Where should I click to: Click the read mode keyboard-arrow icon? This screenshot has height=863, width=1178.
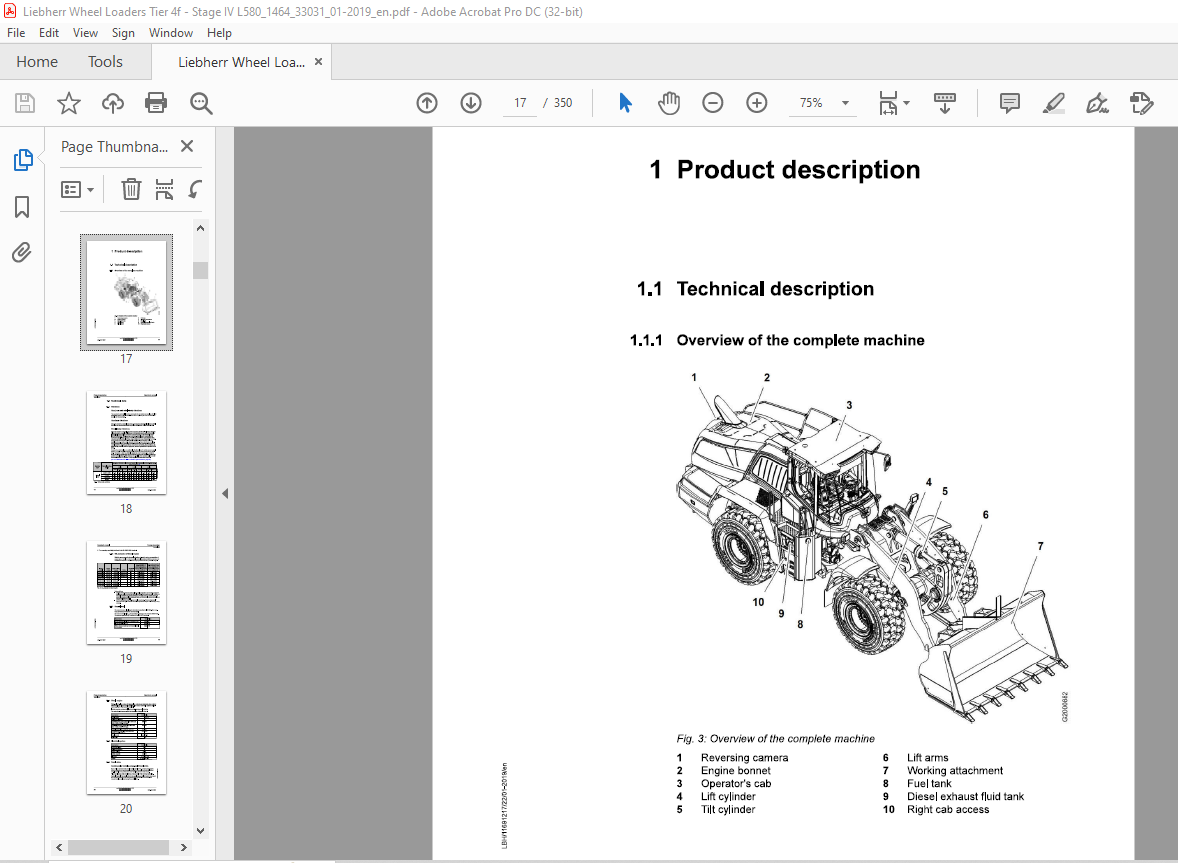pos(945,103)
